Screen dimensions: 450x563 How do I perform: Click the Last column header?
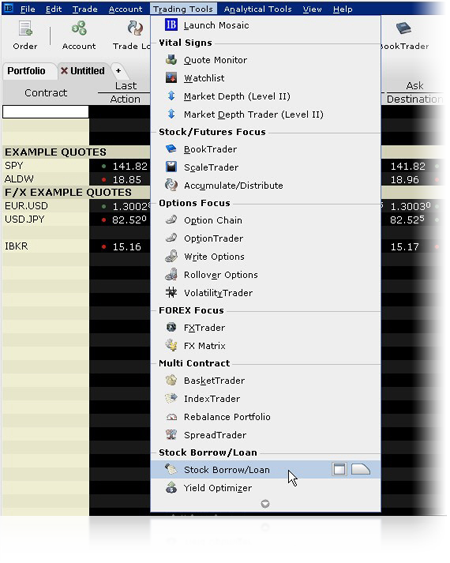[126, 85]
